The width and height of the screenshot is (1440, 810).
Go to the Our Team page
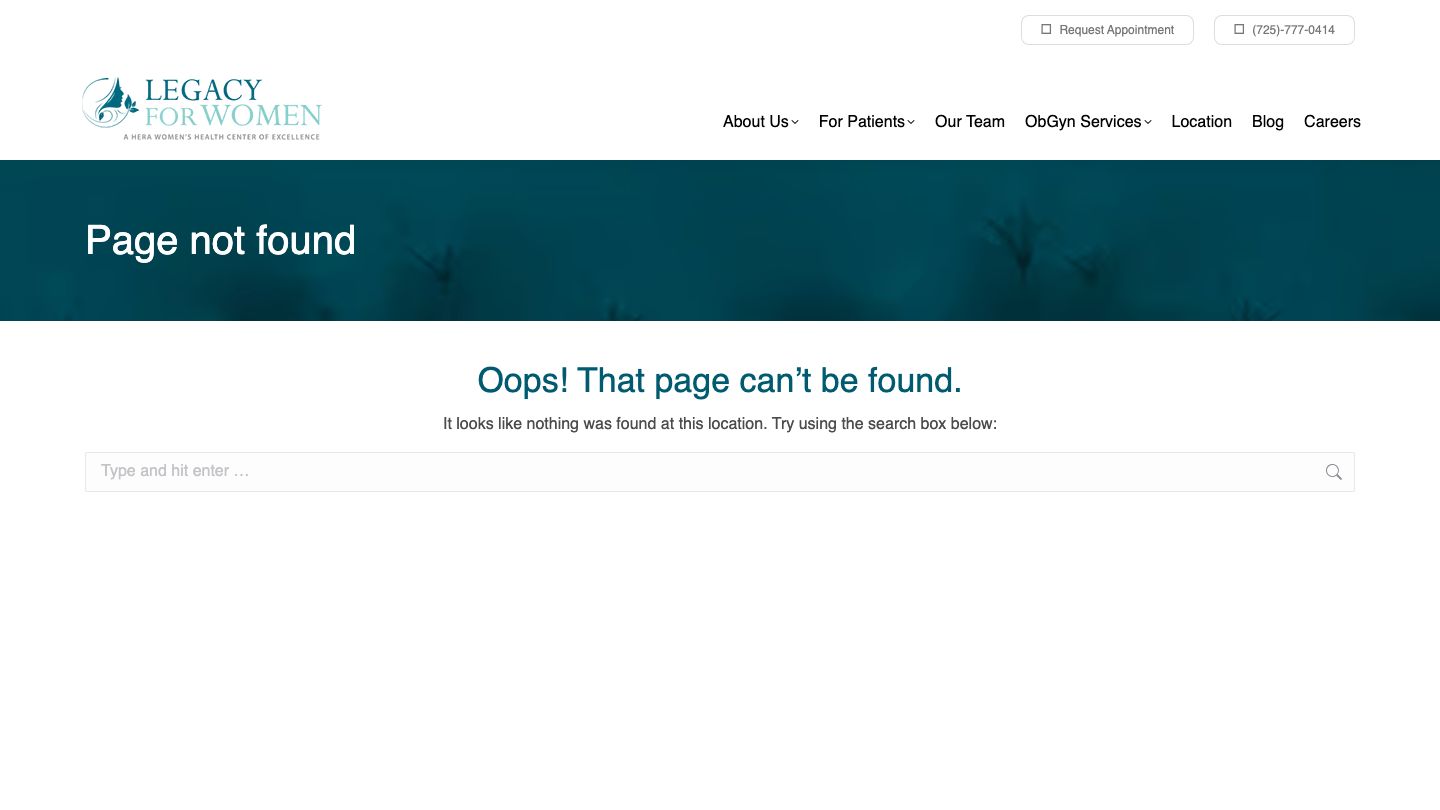click(969, 121)
